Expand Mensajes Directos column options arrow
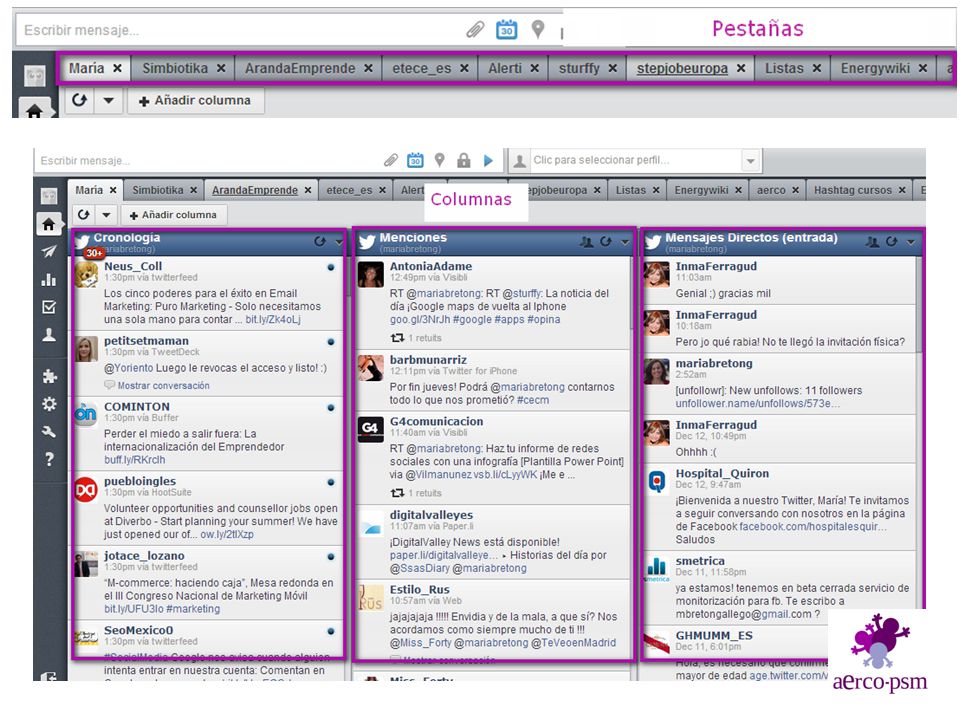The image size is (960, 720). (x=911, y=242)
